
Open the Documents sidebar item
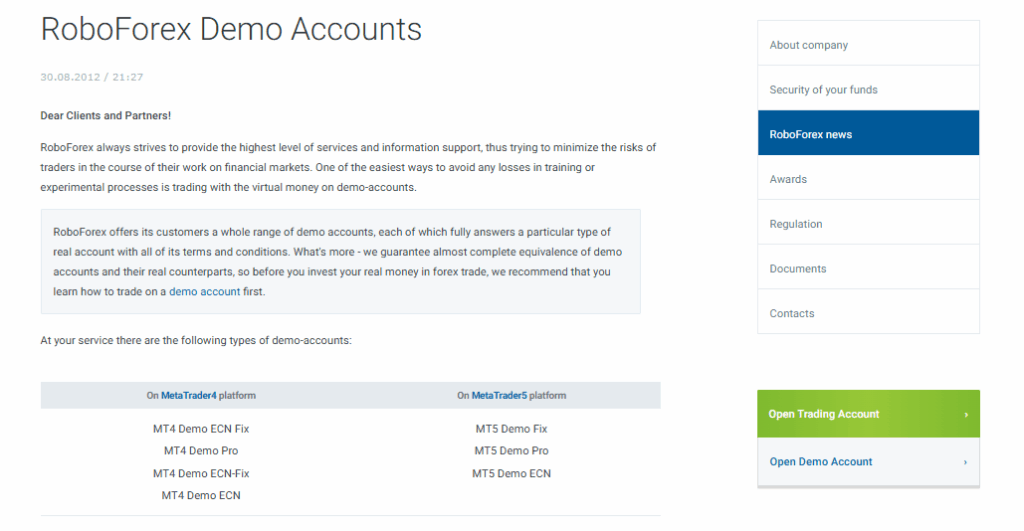point(868,268)
